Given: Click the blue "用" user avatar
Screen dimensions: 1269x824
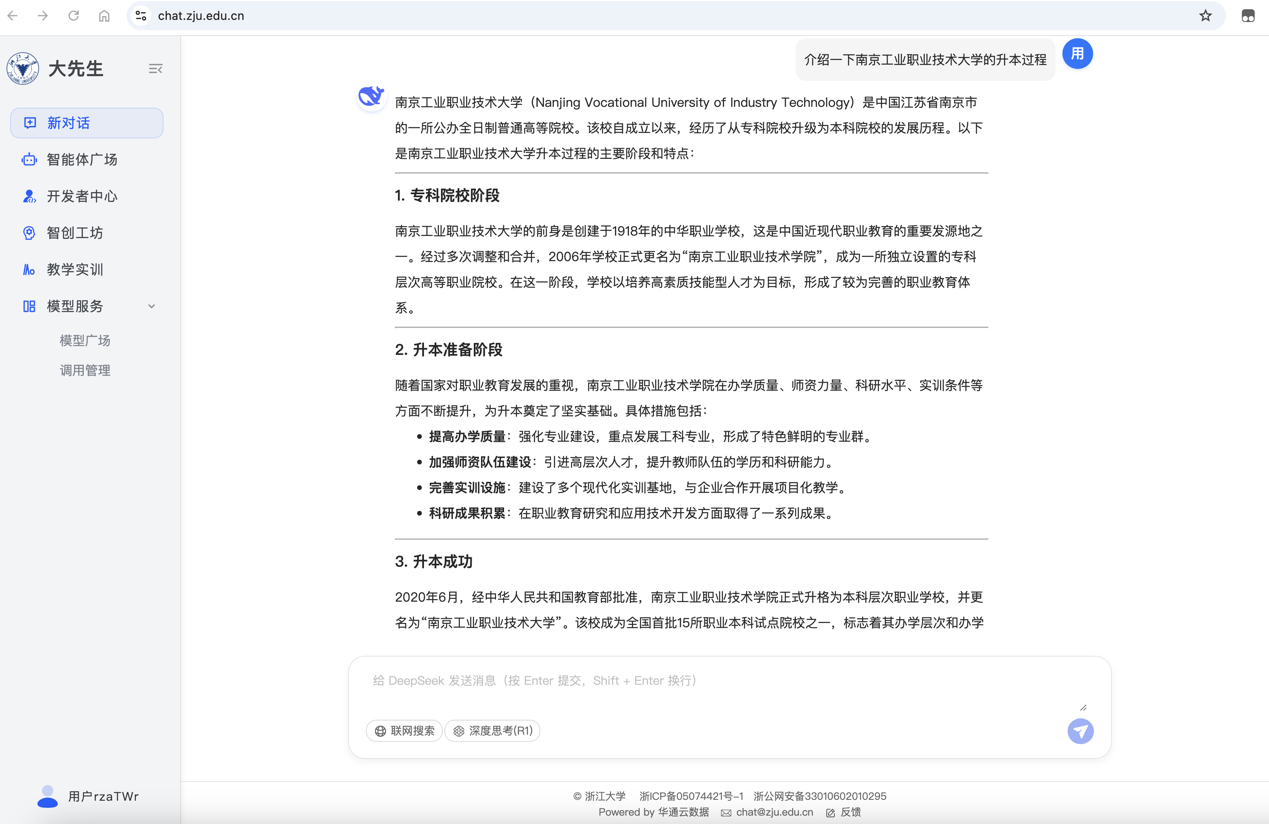Looking at the screenshot, I should [x=1077, y=54].
